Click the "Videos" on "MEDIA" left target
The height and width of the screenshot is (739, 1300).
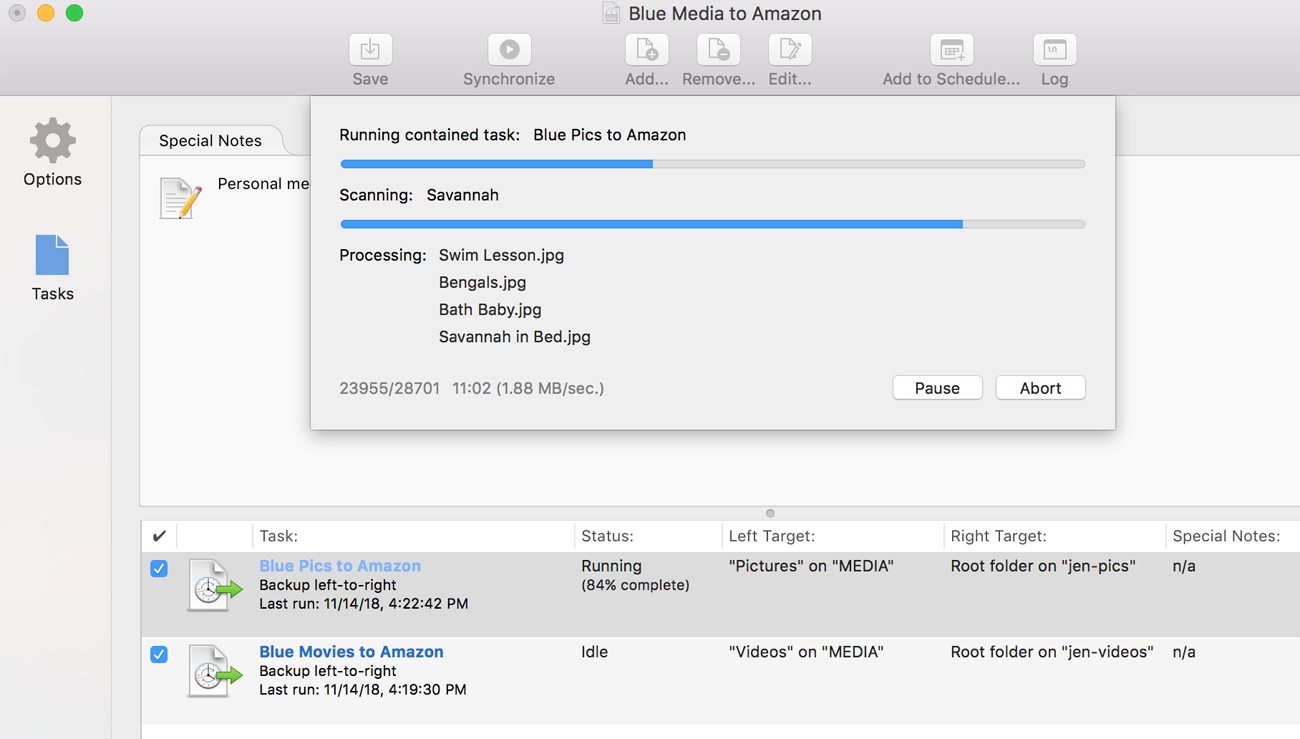pyautogui.click(x=806, y=652)
